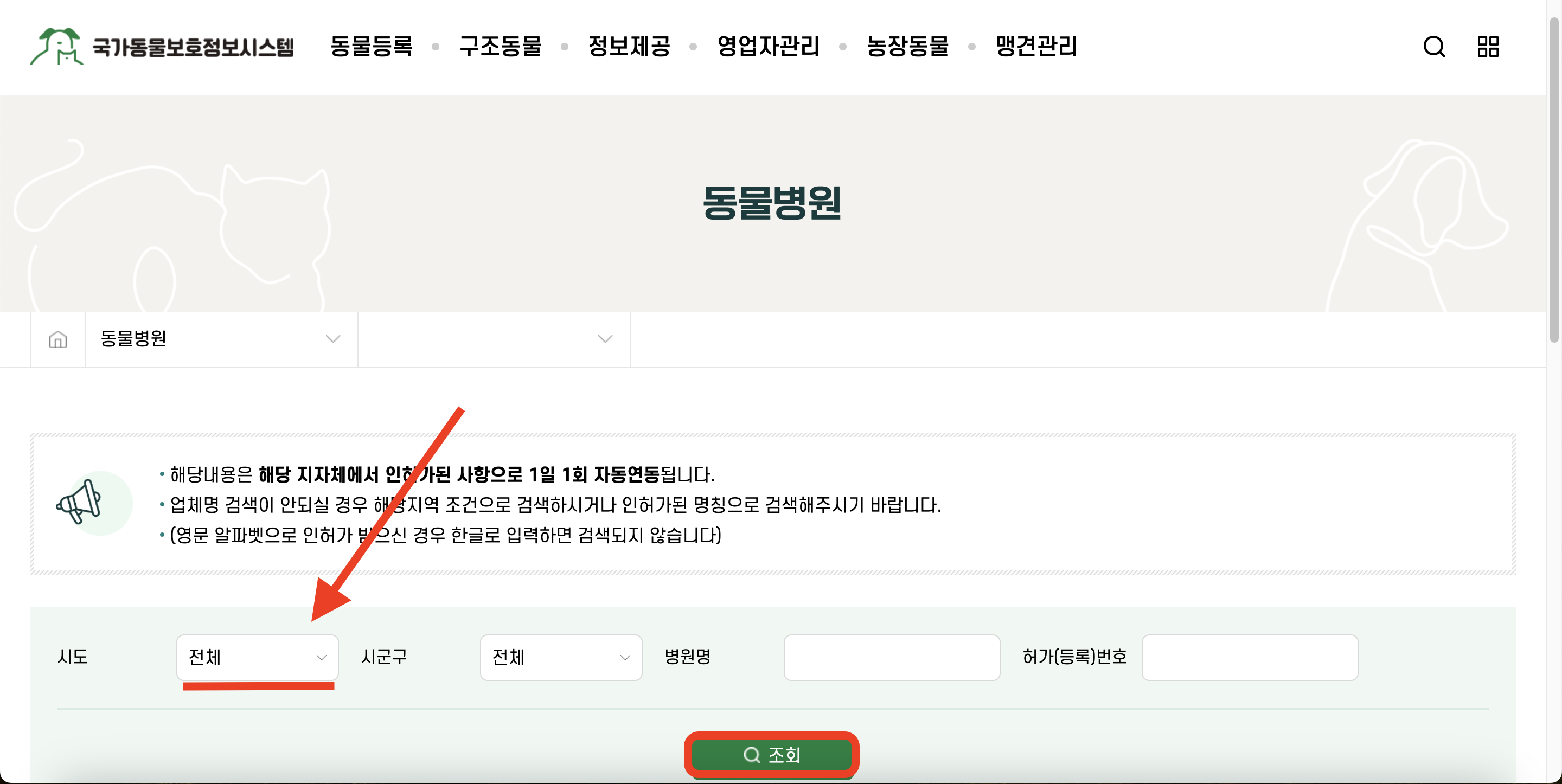Select the 영업자관리 menu item

point(769,47)
